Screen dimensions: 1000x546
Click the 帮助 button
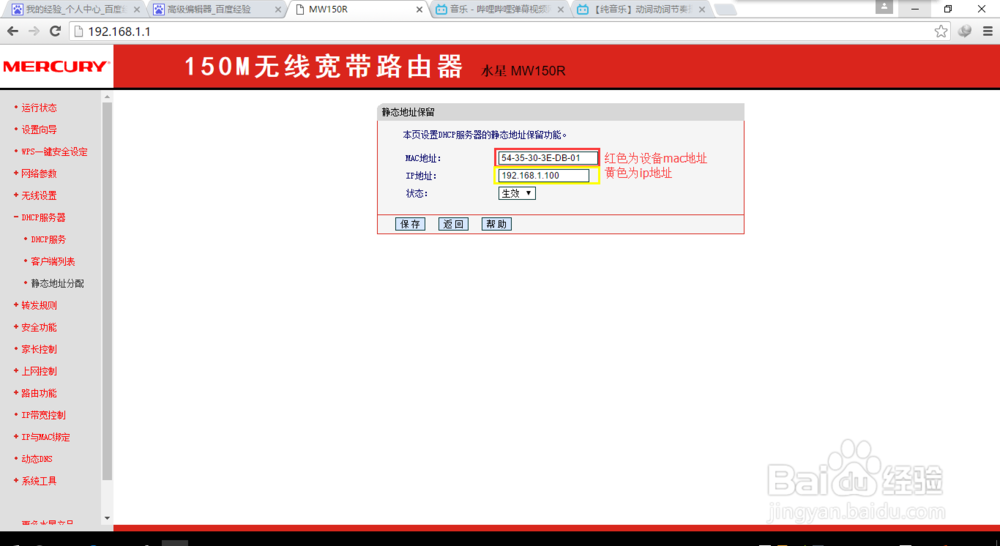tap(496, 224)
